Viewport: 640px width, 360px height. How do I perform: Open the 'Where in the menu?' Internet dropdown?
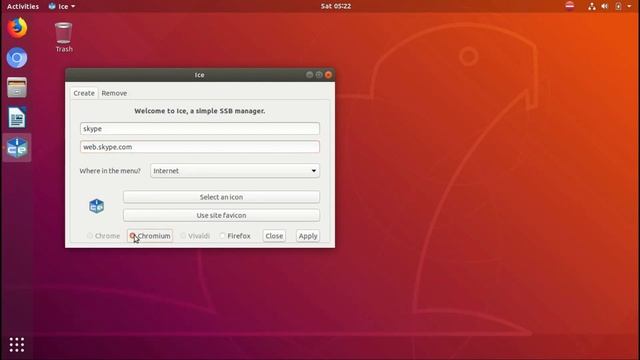coord(235,171)
